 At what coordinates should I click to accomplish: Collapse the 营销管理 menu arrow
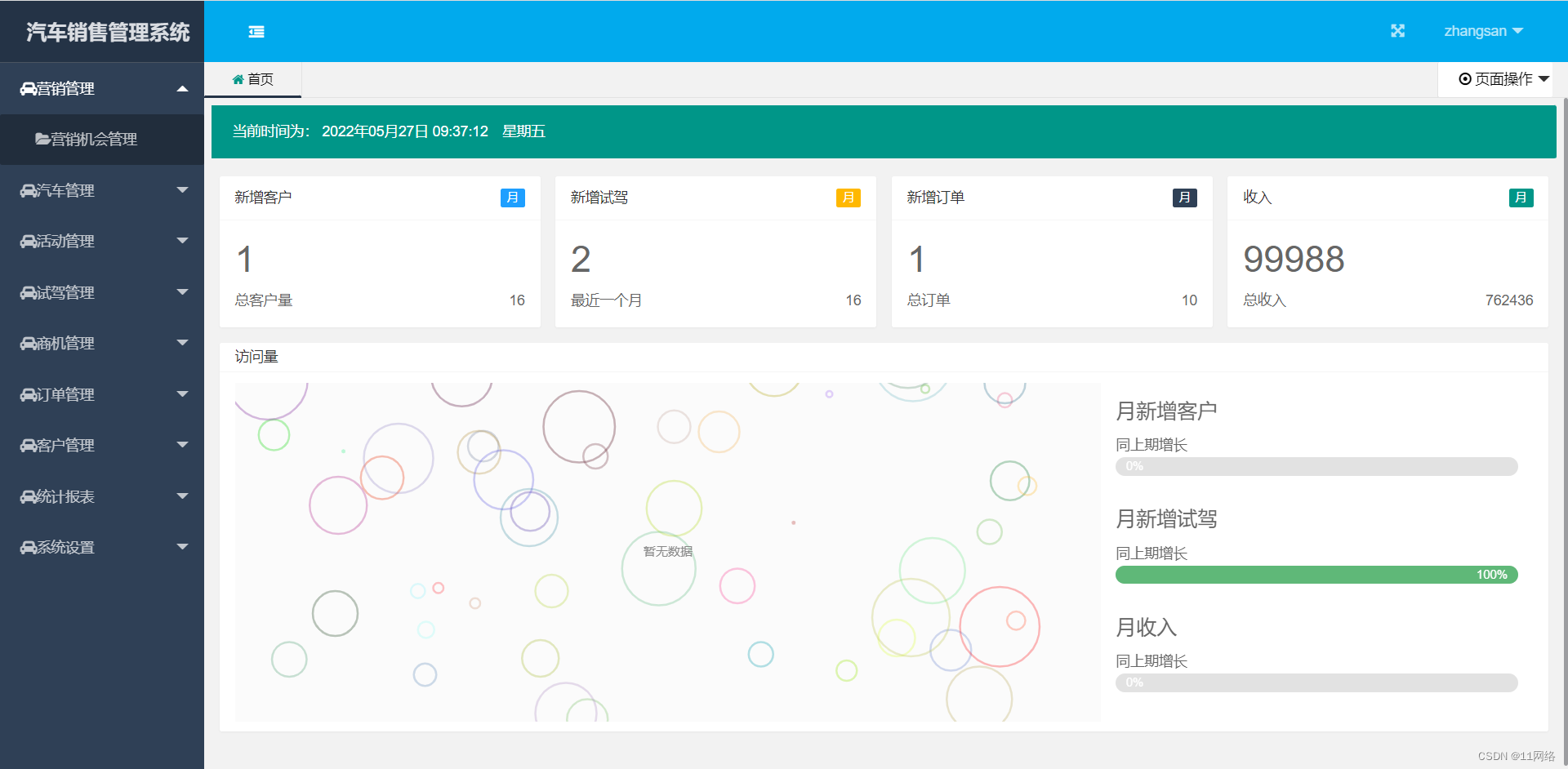[x=183, y=88]
